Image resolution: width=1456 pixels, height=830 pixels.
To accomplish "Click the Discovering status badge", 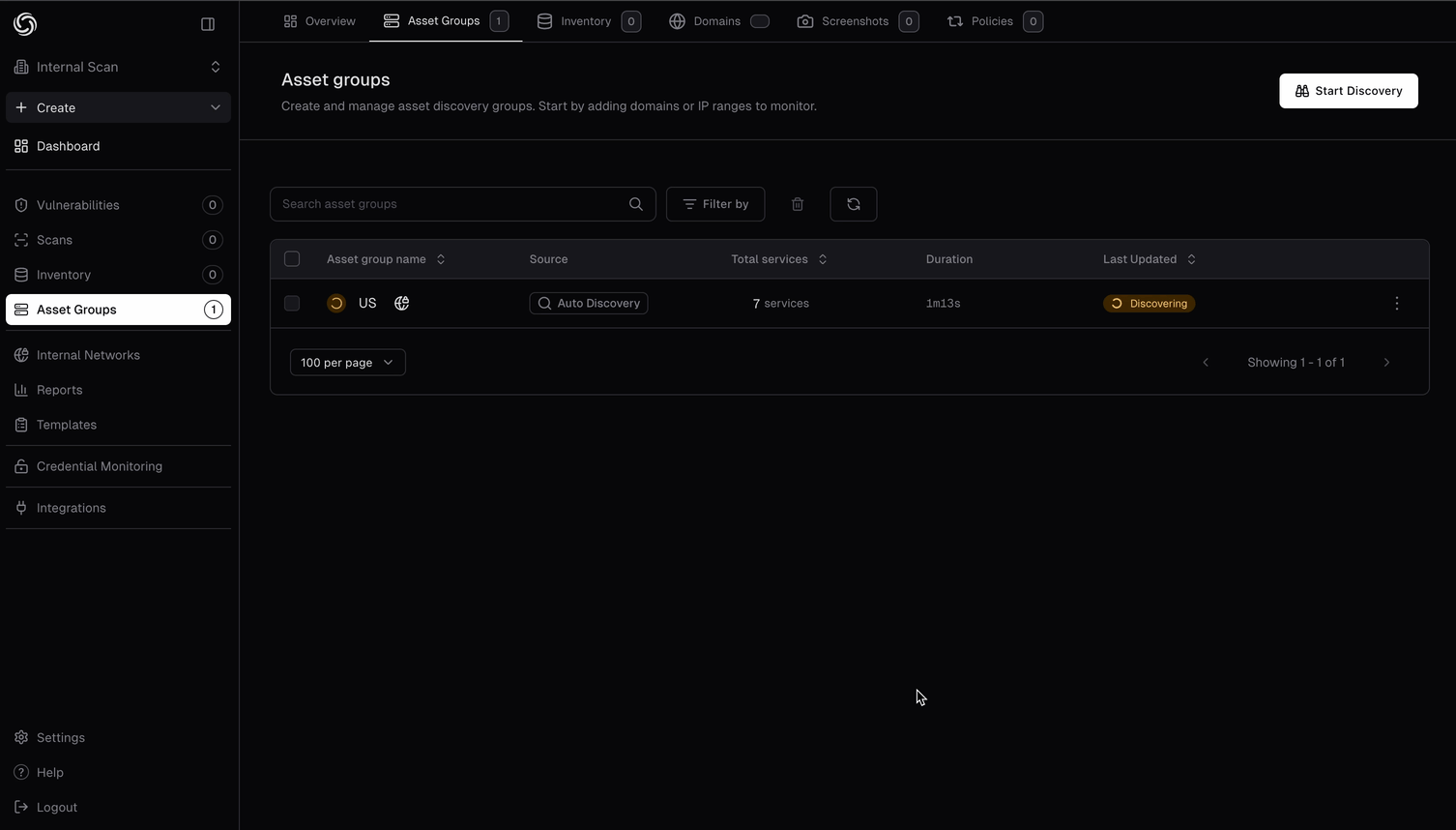I will 1150,304.
